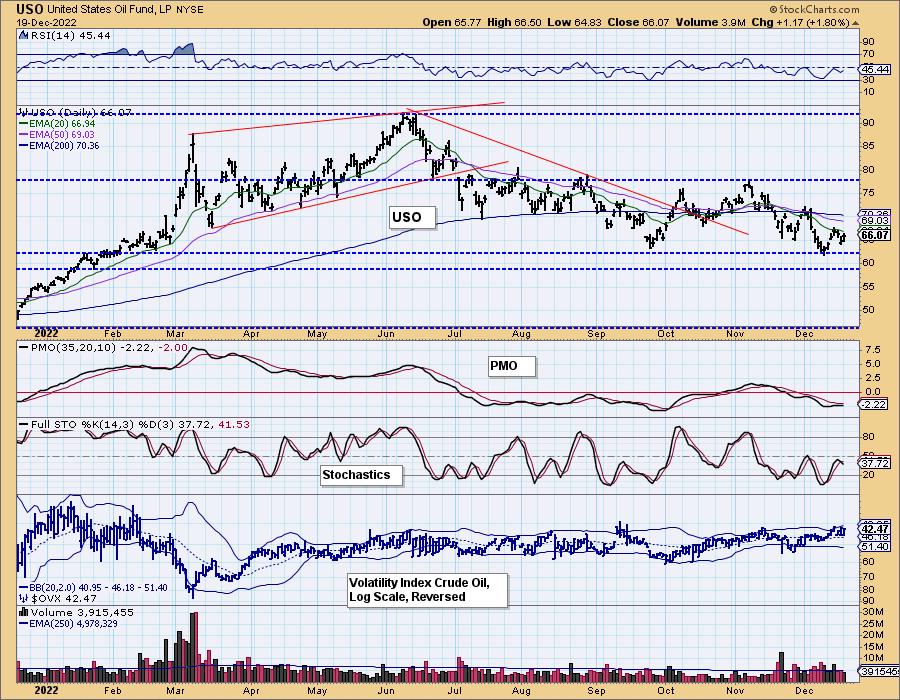This screenshot has width=900, height=700.
Task: Click the Sep label on the bottom volume date axis
Action: [596, 690]
